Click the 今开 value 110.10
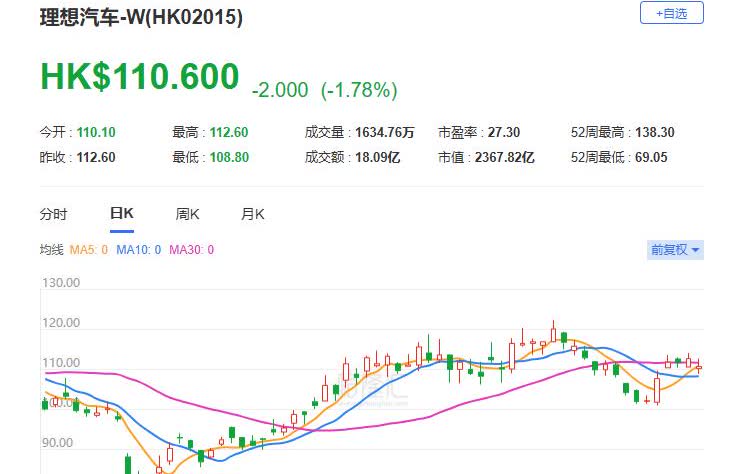 (96, 133)
